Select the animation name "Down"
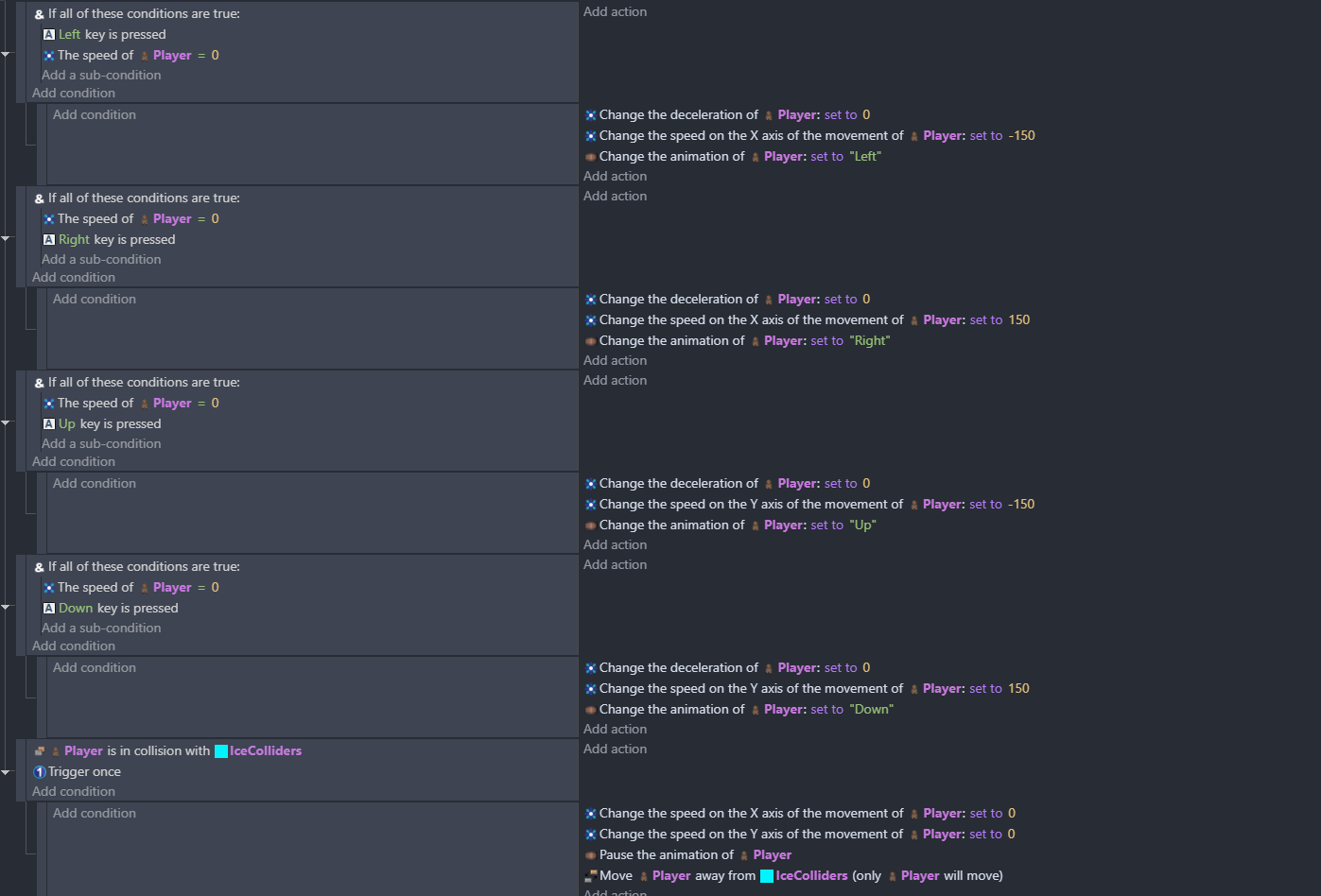Image resolution: width=1321 pixels, height=896 pixels. 872,710
